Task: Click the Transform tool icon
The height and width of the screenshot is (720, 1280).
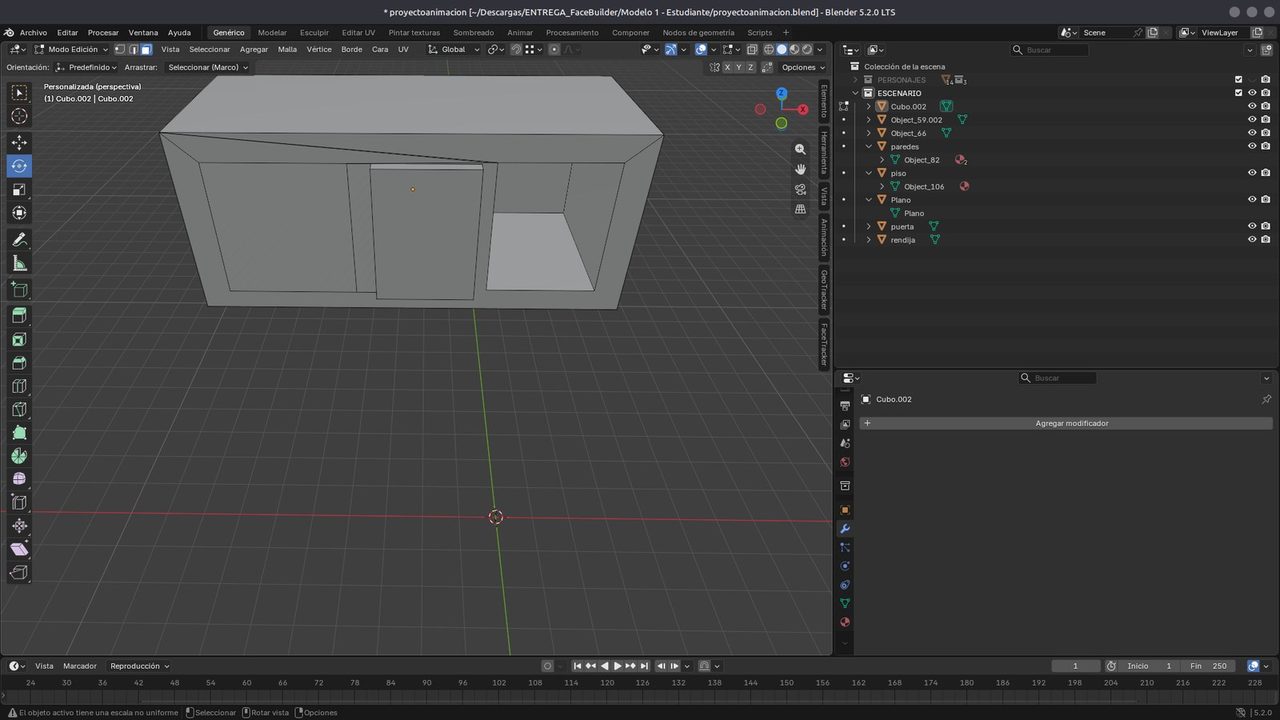Action: tap(19, 213)
